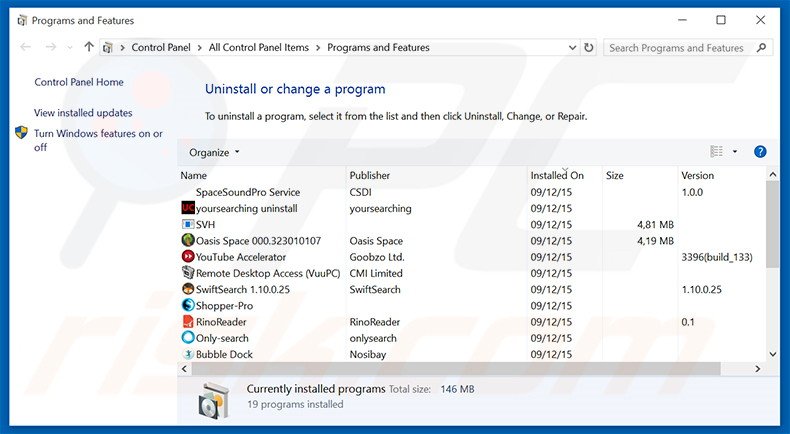790x434 pixels.
Task: Open Control Panel Home link
Action: click(79, 82)
